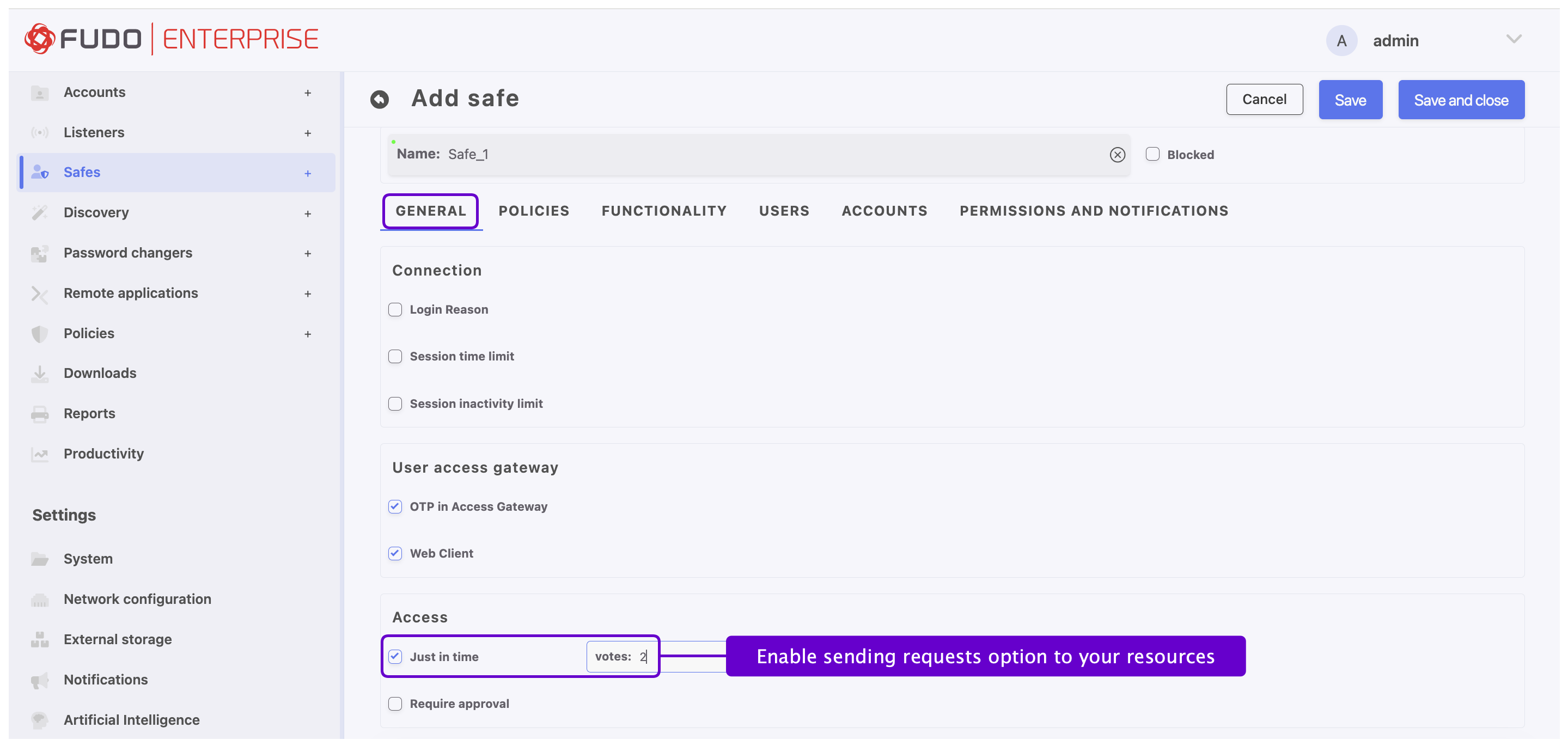This screenshot has height=752, width=1568.
Task: Disable the Web Client checkbox
Action: pyautogui.click(x=395, y=553)
